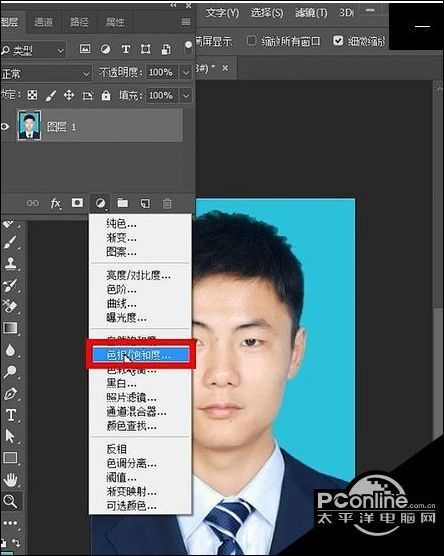Click the smart object filter icon

[x=166, y=49]
